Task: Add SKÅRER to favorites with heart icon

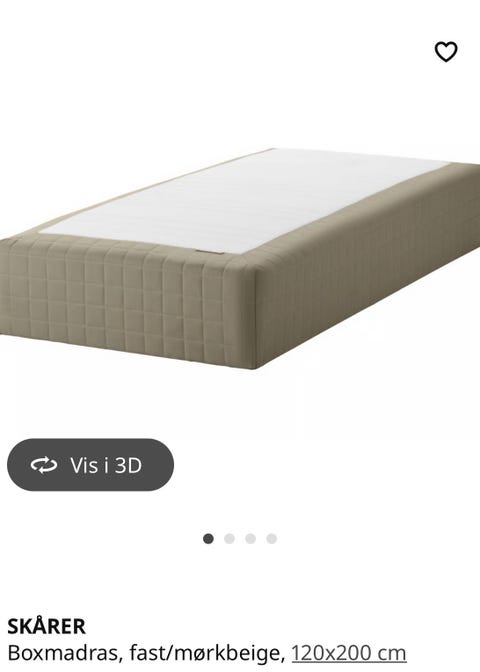Action: (x=446, y=51)
